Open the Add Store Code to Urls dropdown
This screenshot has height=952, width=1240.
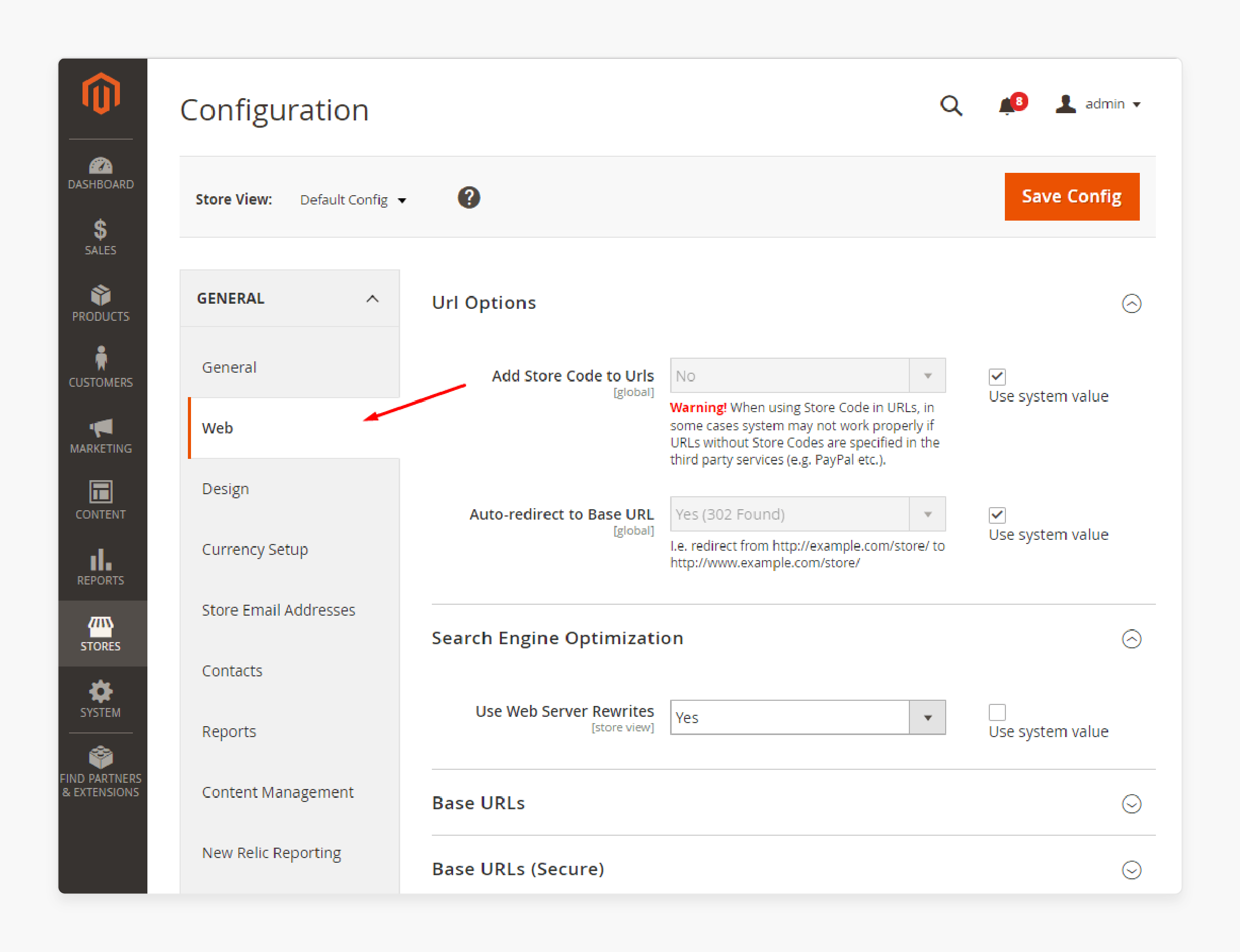(808, 375)
